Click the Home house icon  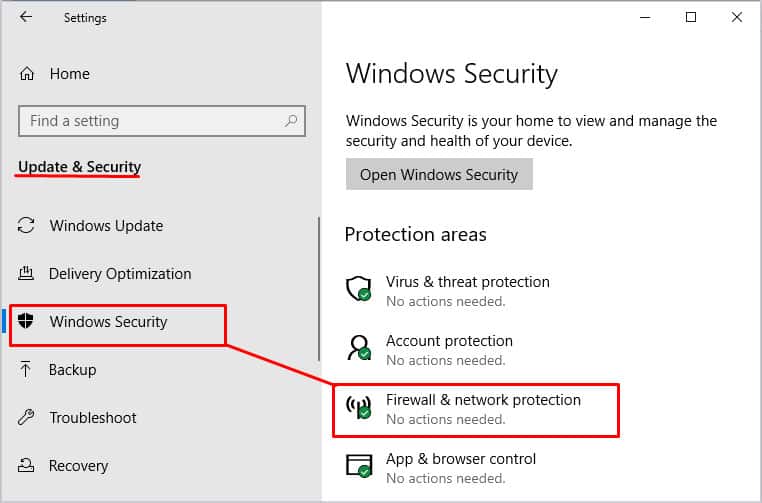pyautogui.click(x=27, y=74)
